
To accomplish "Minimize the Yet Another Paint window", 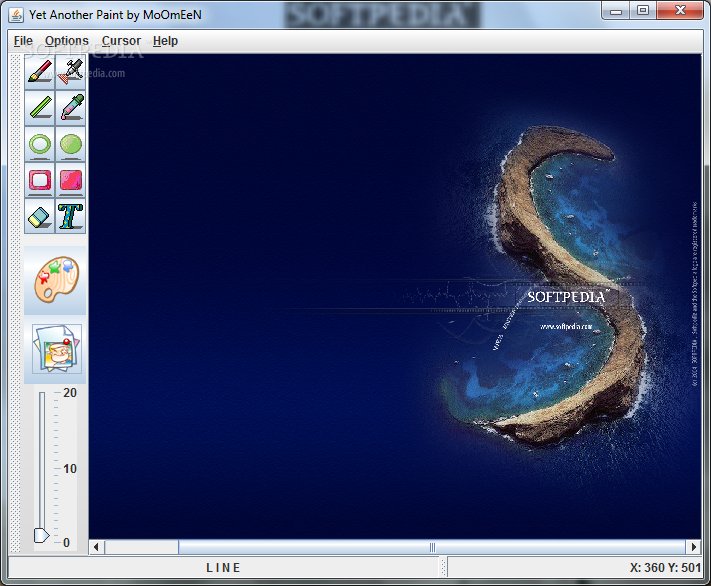I will (616, 10).
